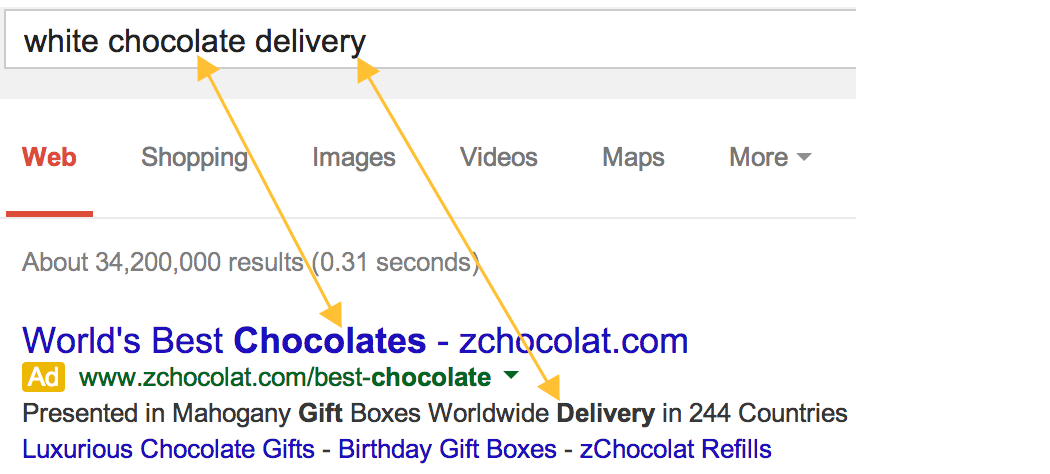Viewport: 1050px width, 474px height.
Task: Go to the Videos tab
Action: pos(499,157)
